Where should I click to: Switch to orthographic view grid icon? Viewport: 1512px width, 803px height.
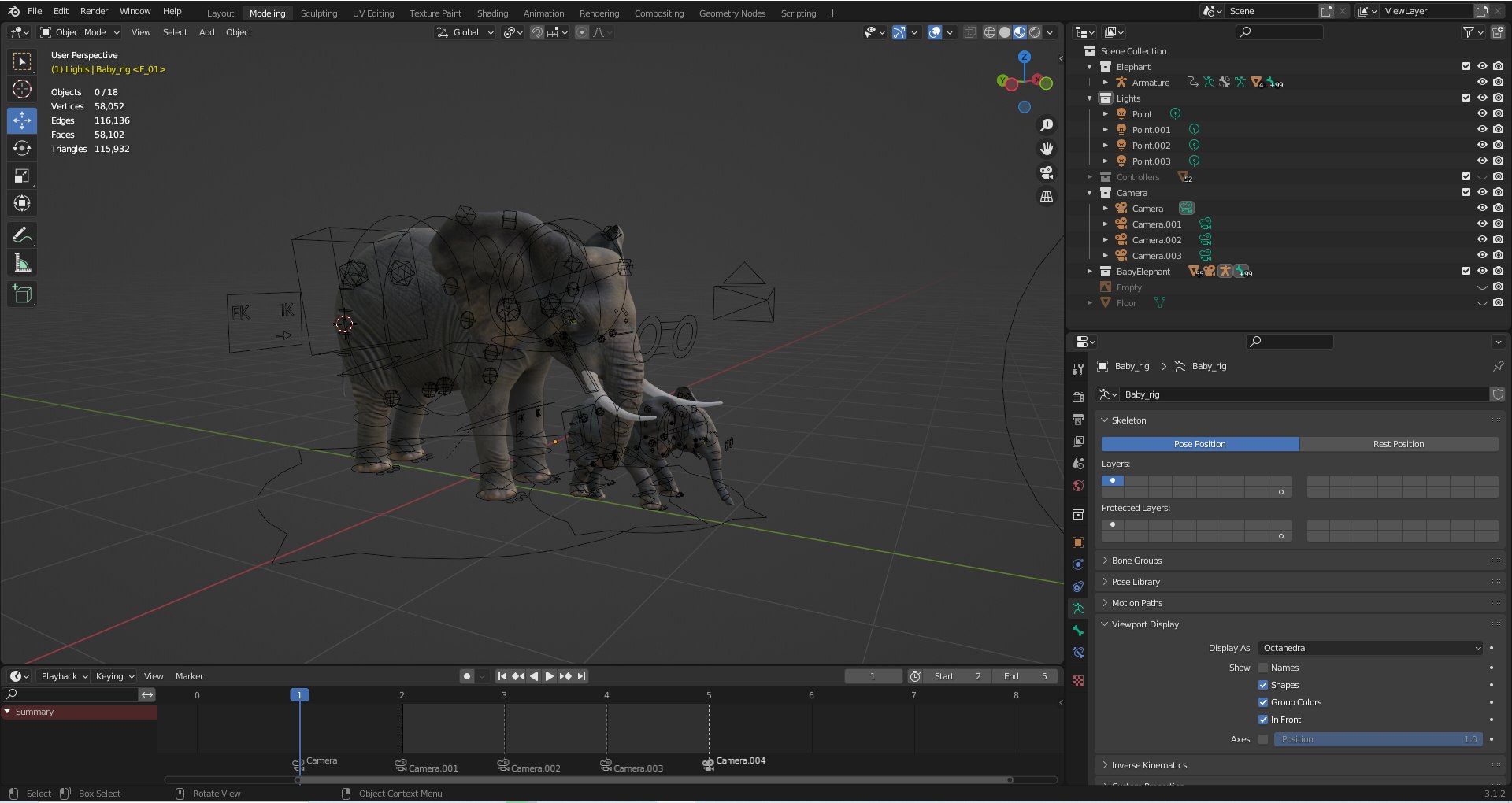pos(1047,196)
